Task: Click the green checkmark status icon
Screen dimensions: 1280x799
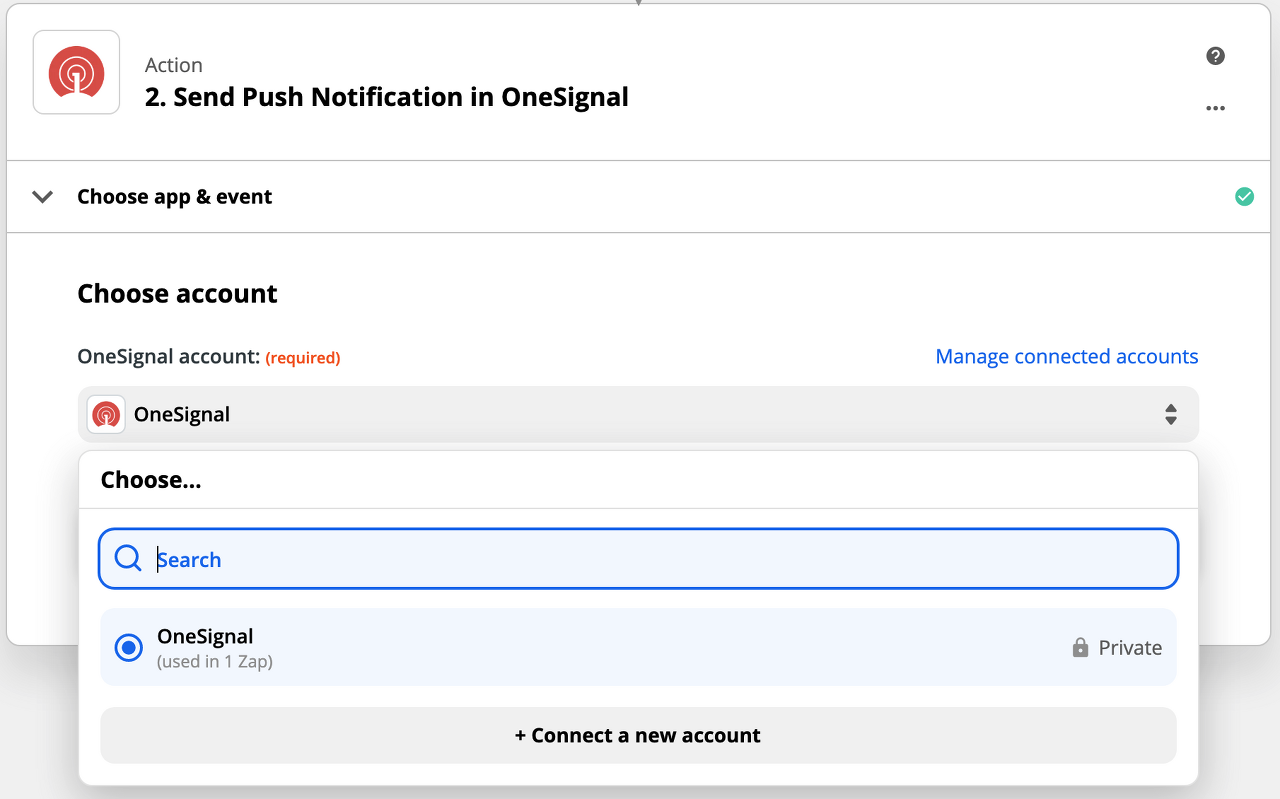Action: click(1244, 197)
